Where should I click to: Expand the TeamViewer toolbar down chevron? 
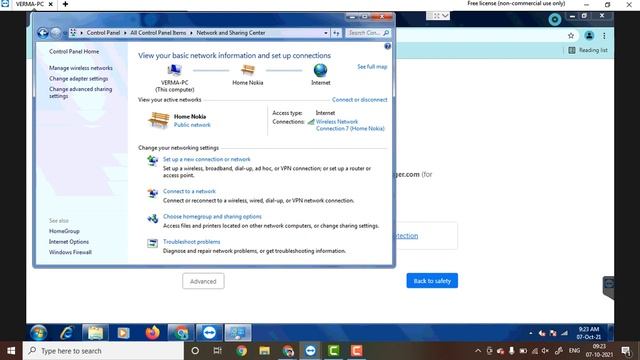tap(445, 16)
